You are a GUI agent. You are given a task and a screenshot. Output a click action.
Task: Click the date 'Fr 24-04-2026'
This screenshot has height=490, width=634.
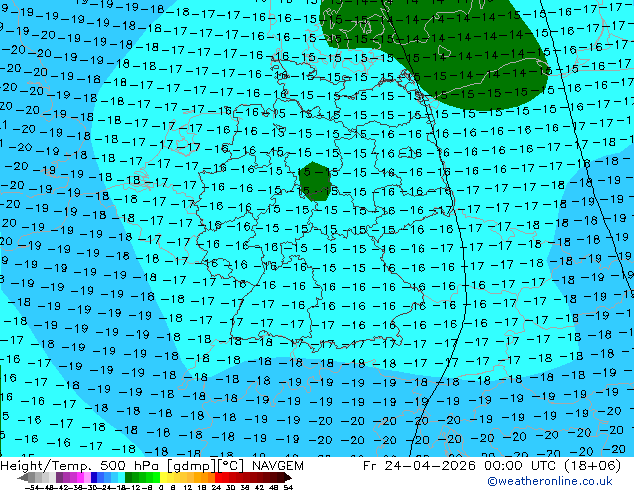point(419,466)
